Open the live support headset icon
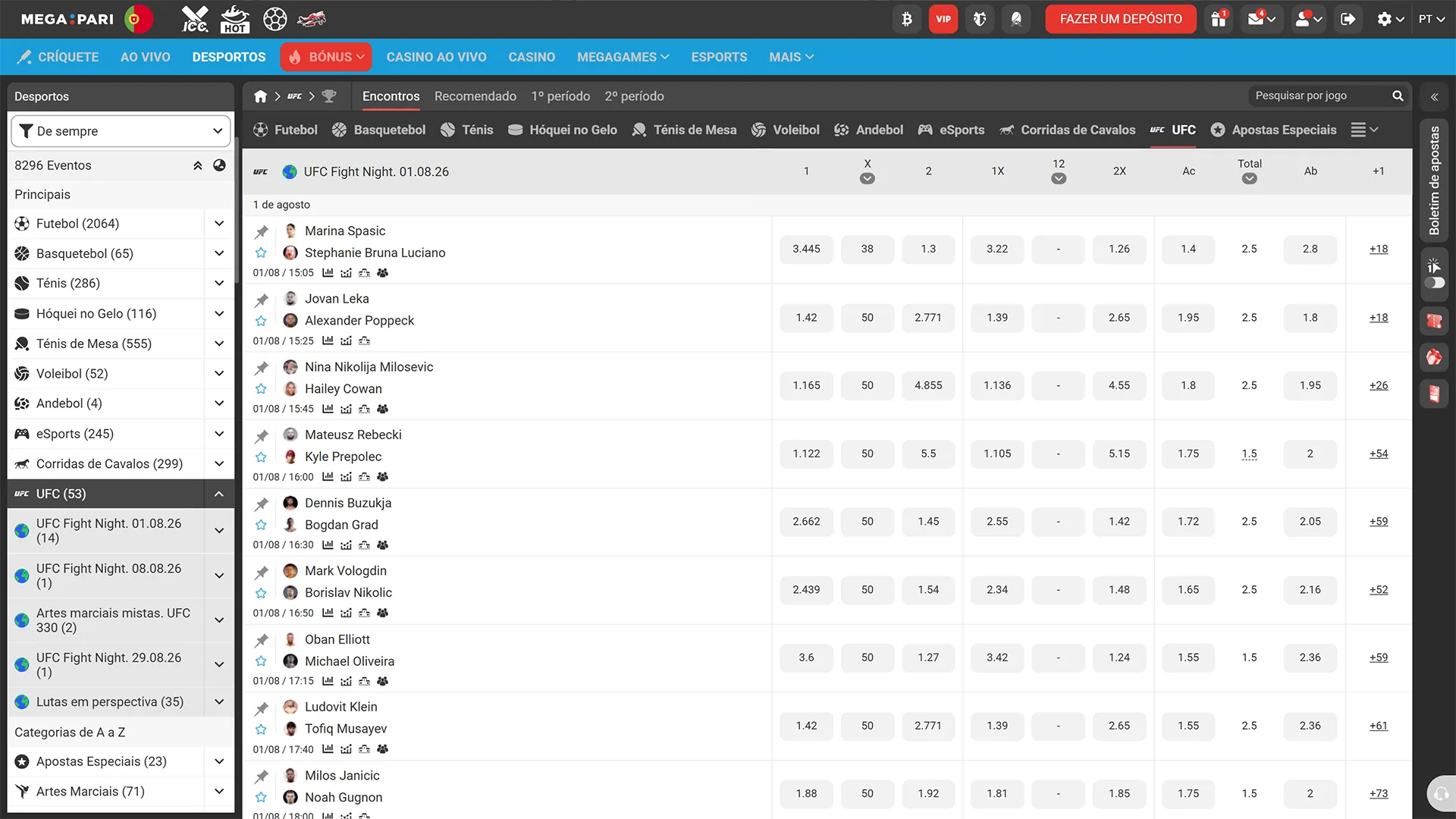The width and height of the screenshot is (1456, 819). coord(1441,794)
